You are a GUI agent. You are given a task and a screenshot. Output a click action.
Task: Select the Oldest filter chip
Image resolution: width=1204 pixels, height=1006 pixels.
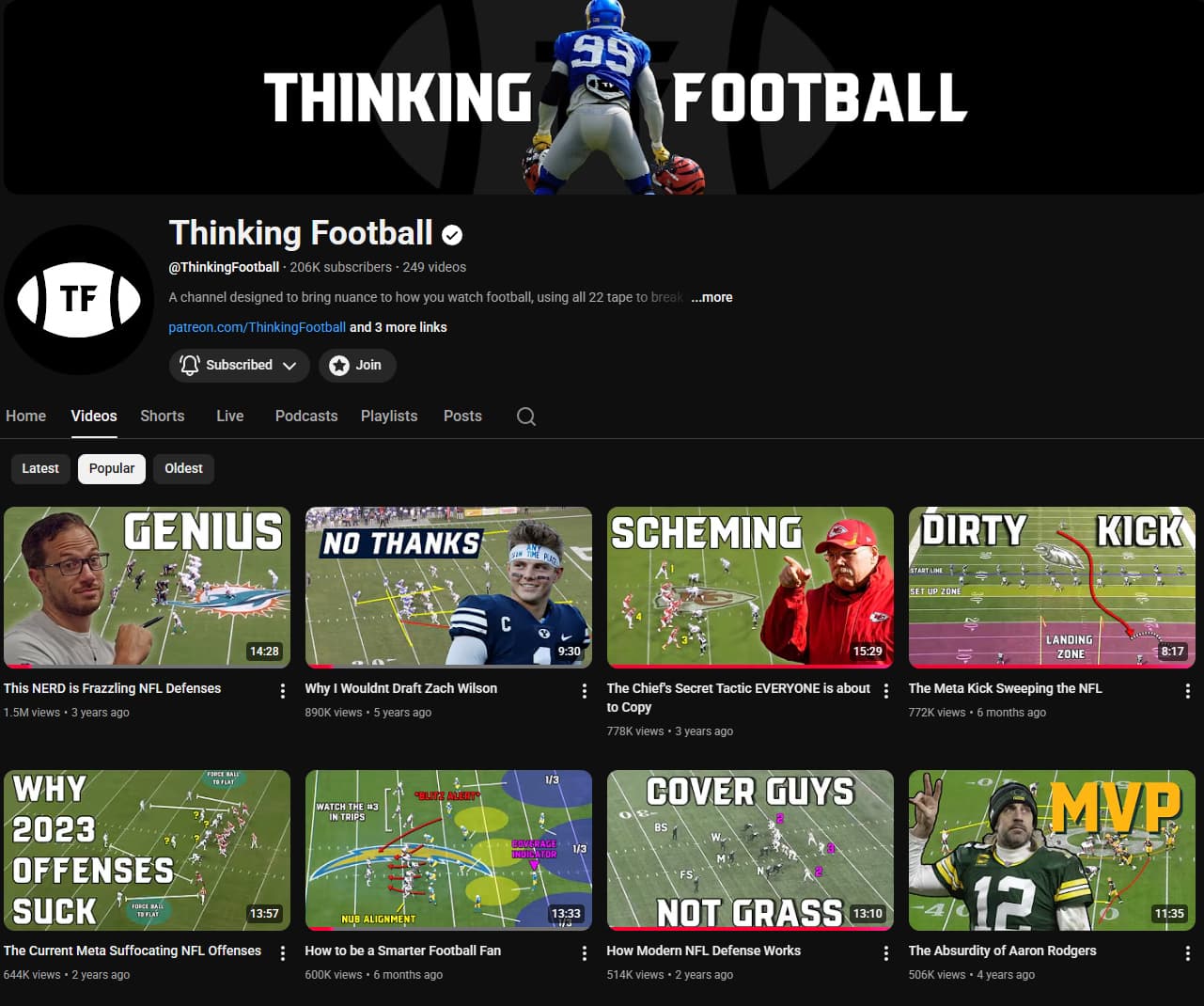(x=183, y=468)
